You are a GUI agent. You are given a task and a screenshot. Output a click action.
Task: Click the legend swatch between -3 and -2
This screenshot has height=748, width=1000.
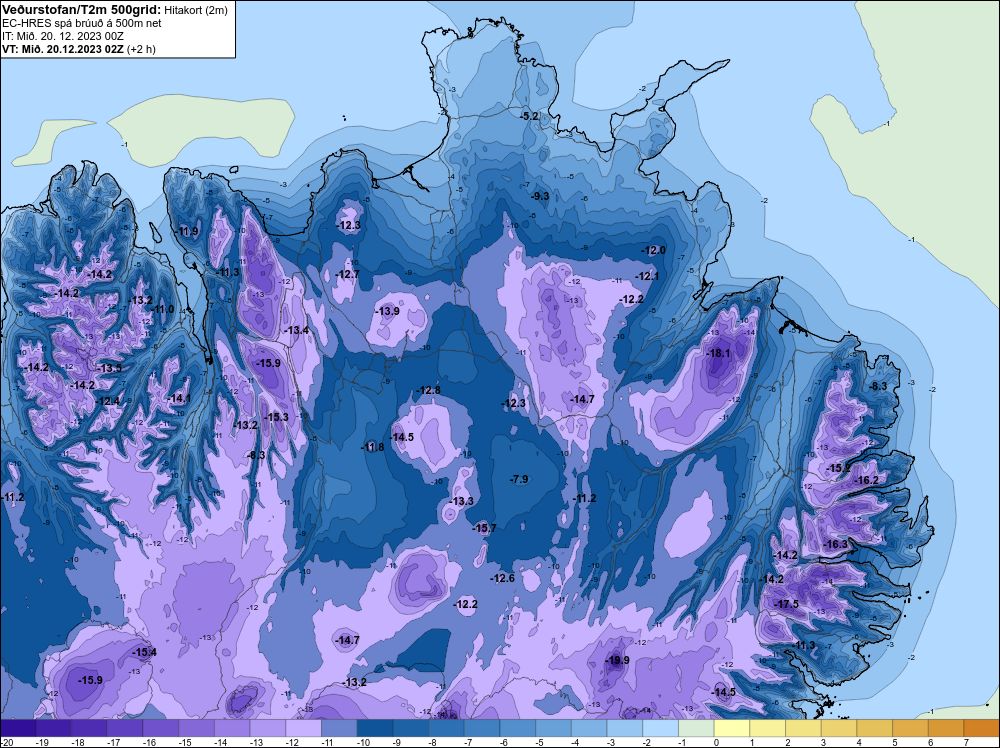pyautogui.click(x=625, y=728)
